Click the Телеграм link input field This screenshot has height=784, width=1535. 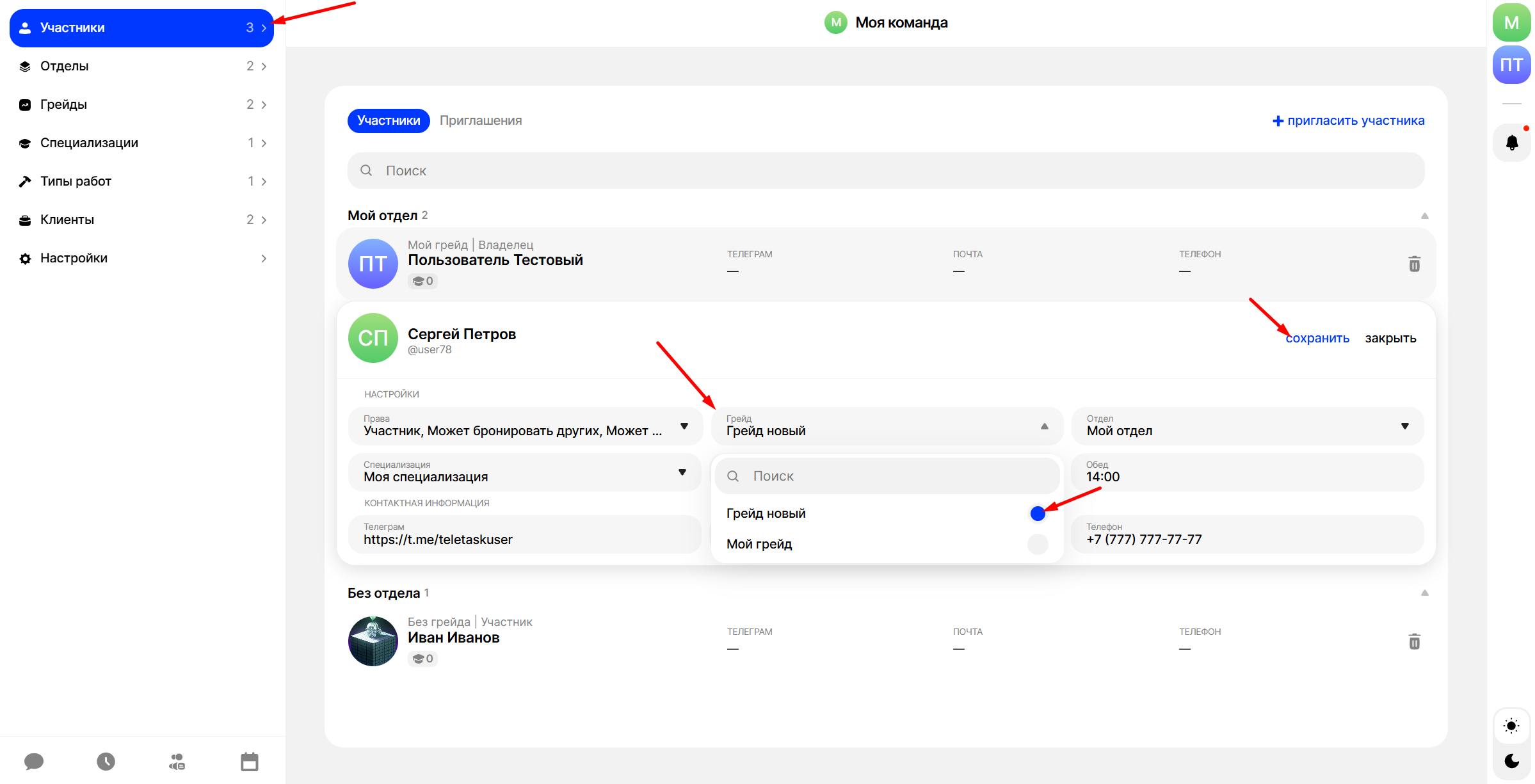click(524, 534)
